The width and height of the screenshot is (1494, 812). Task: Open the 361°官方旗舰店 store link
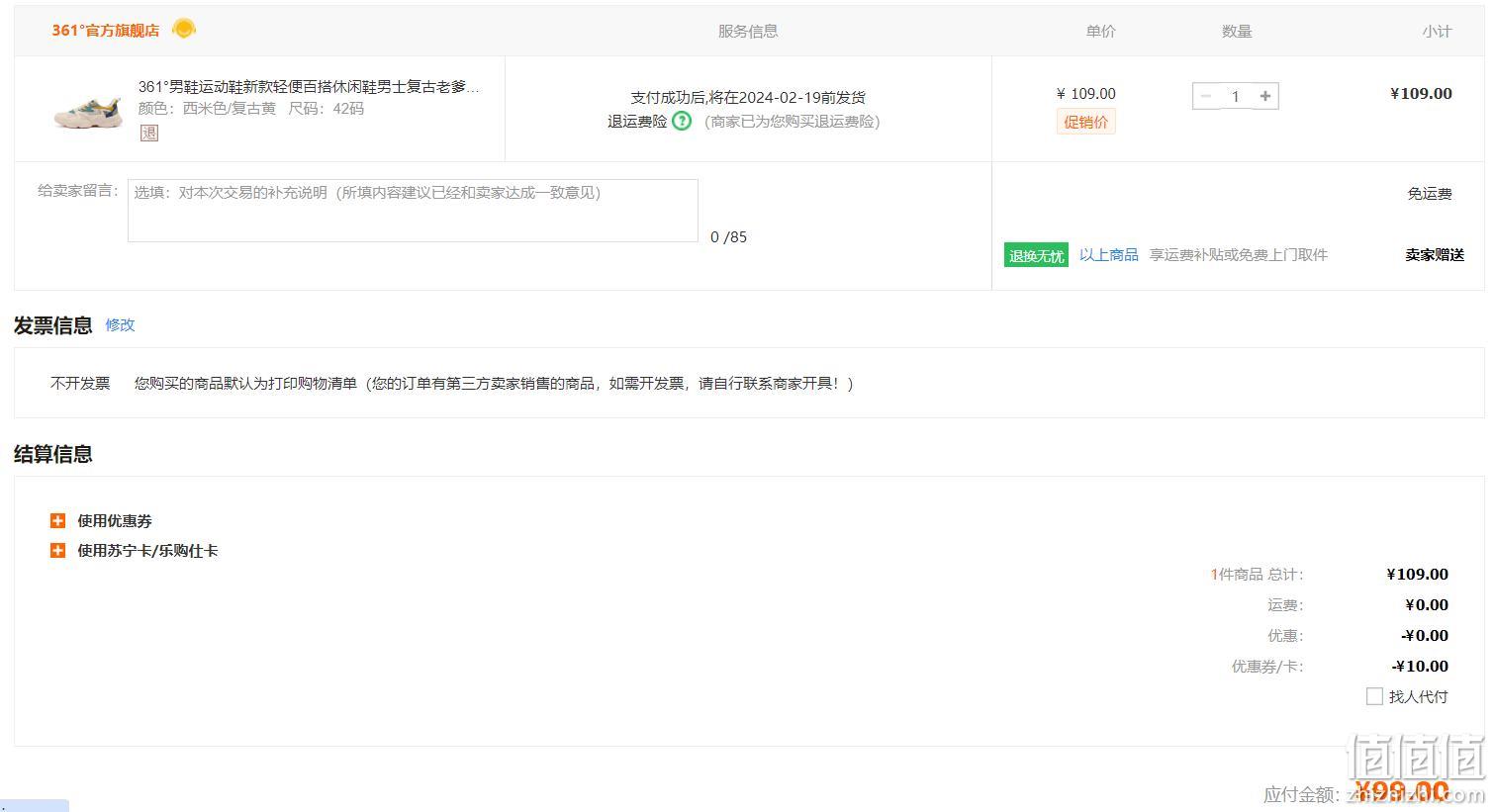105,31
